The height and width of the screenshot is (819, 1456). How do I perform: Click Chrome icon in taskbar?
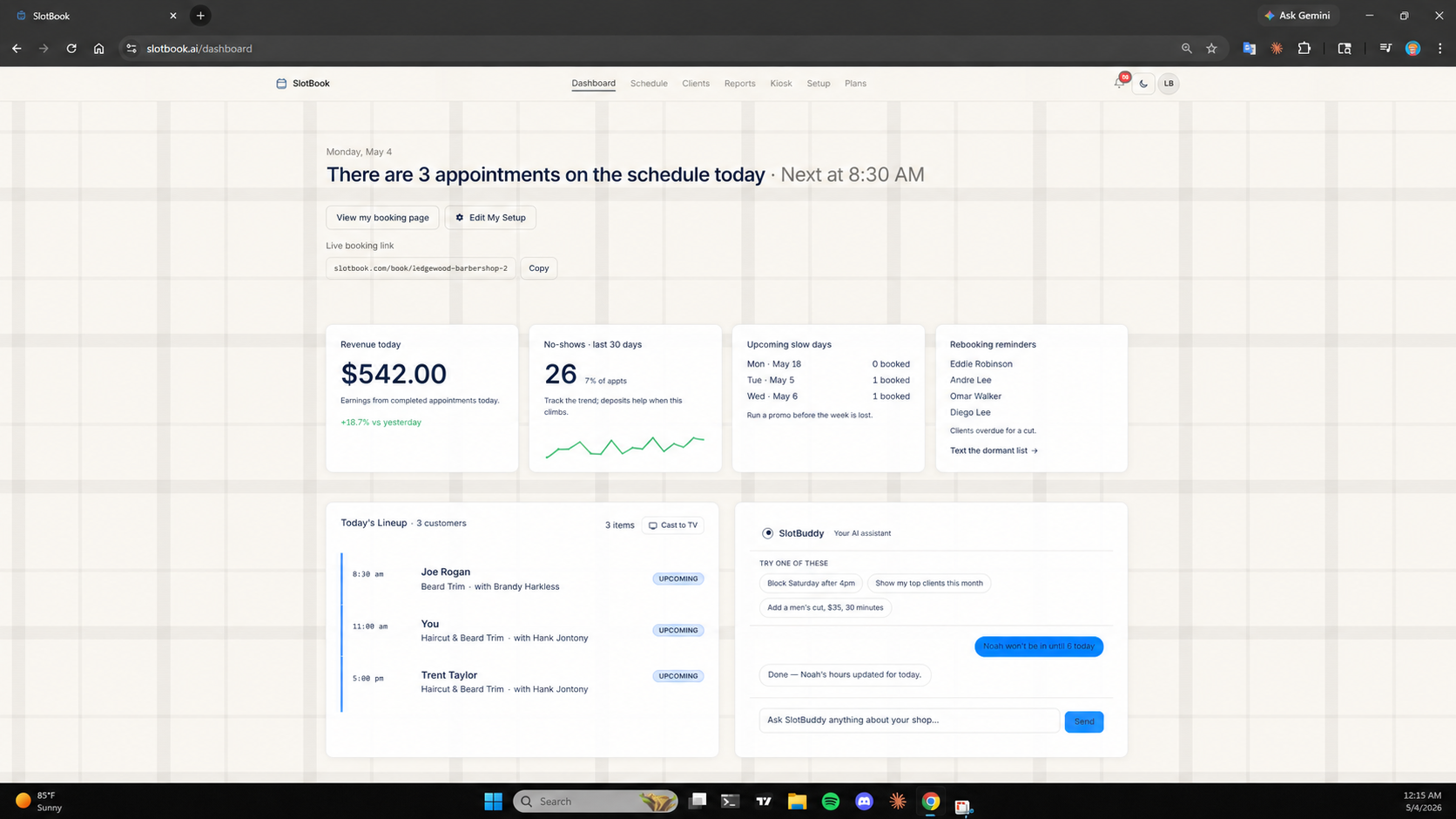coord(931,802)
